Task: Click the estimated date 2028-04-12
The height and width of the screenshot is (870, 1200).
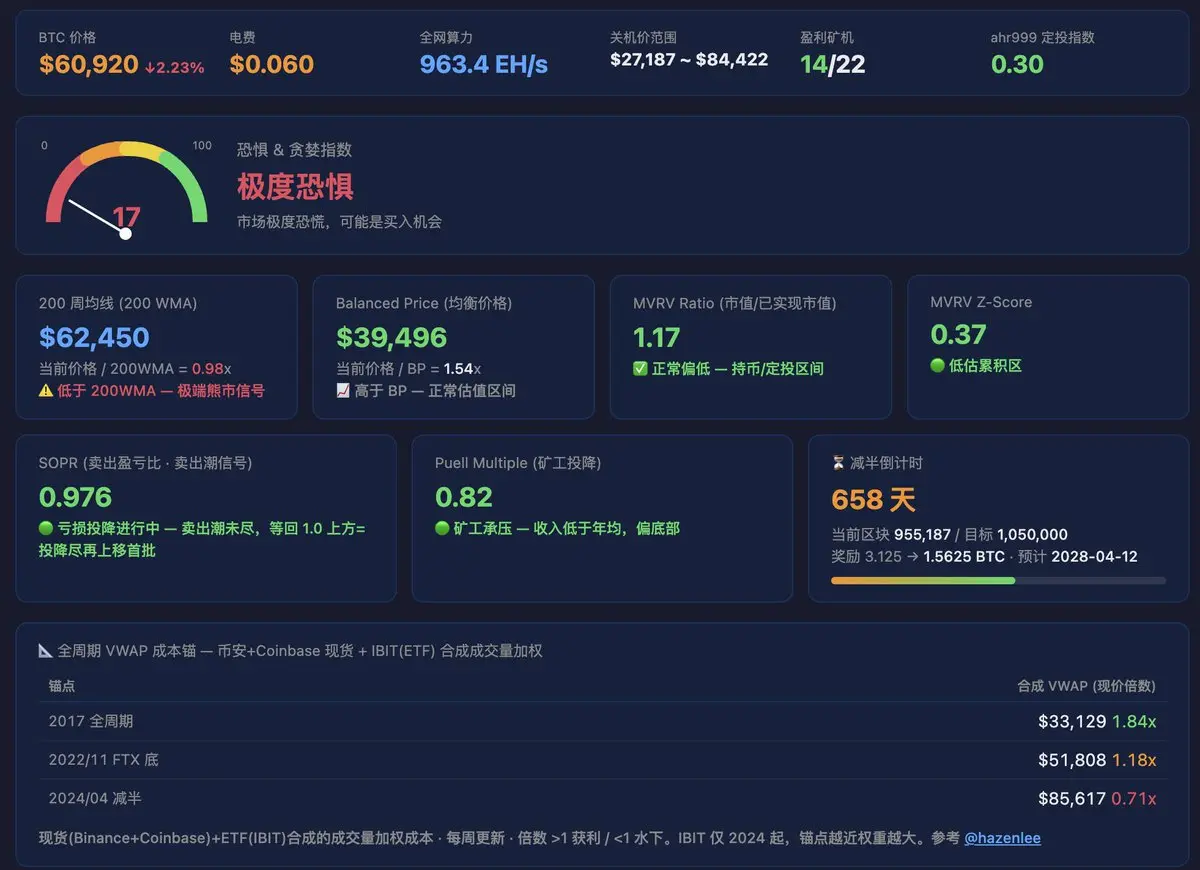Action: (1094, 556)
